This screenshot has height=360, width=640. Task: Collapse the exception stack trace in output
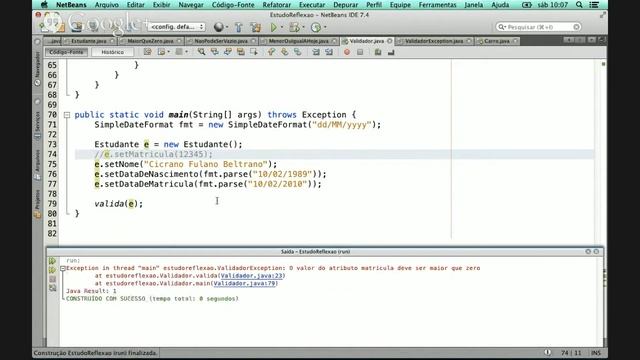click(62, 268)
